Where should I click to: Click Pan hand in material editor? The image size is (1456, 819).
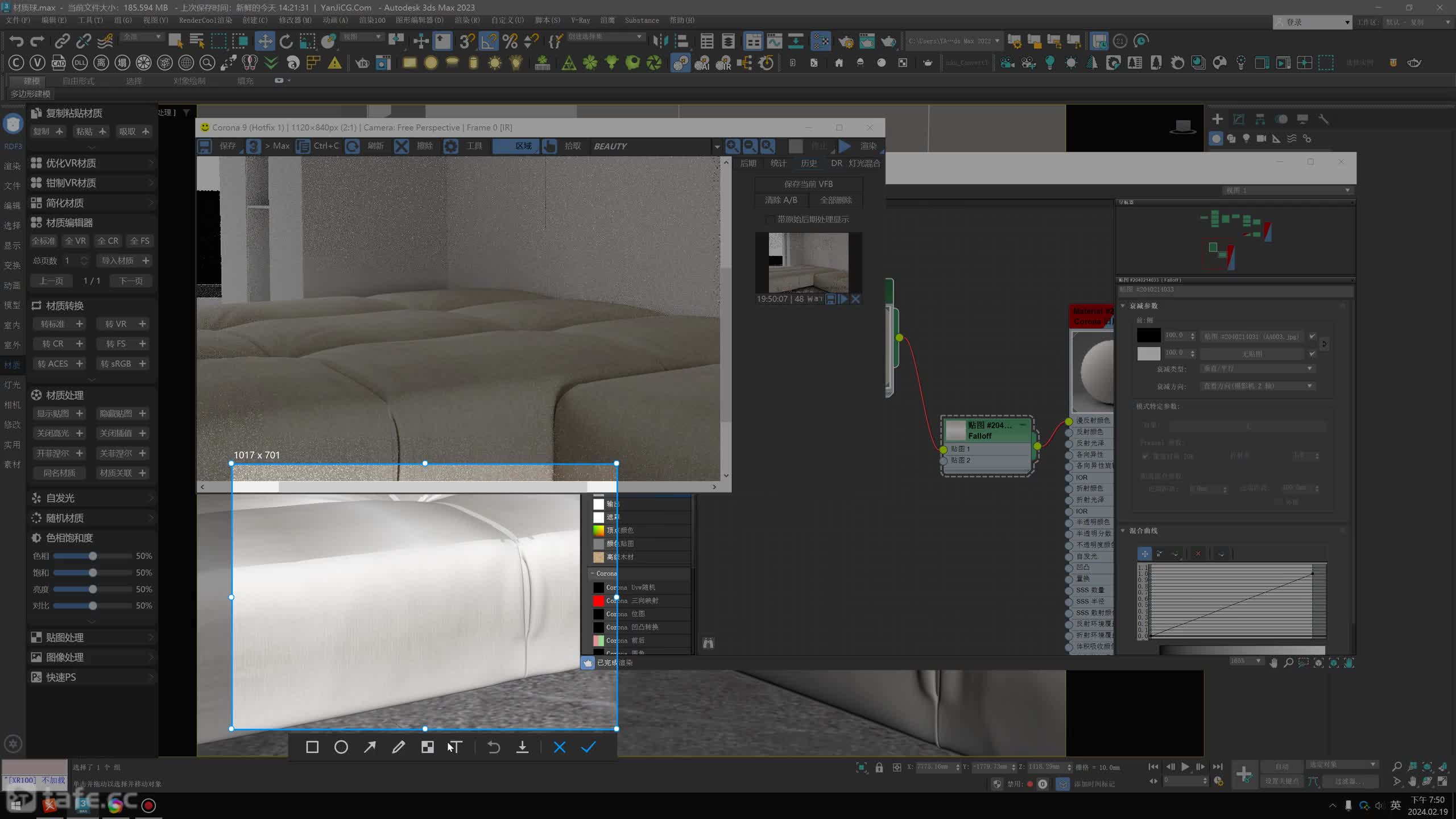1274,663
